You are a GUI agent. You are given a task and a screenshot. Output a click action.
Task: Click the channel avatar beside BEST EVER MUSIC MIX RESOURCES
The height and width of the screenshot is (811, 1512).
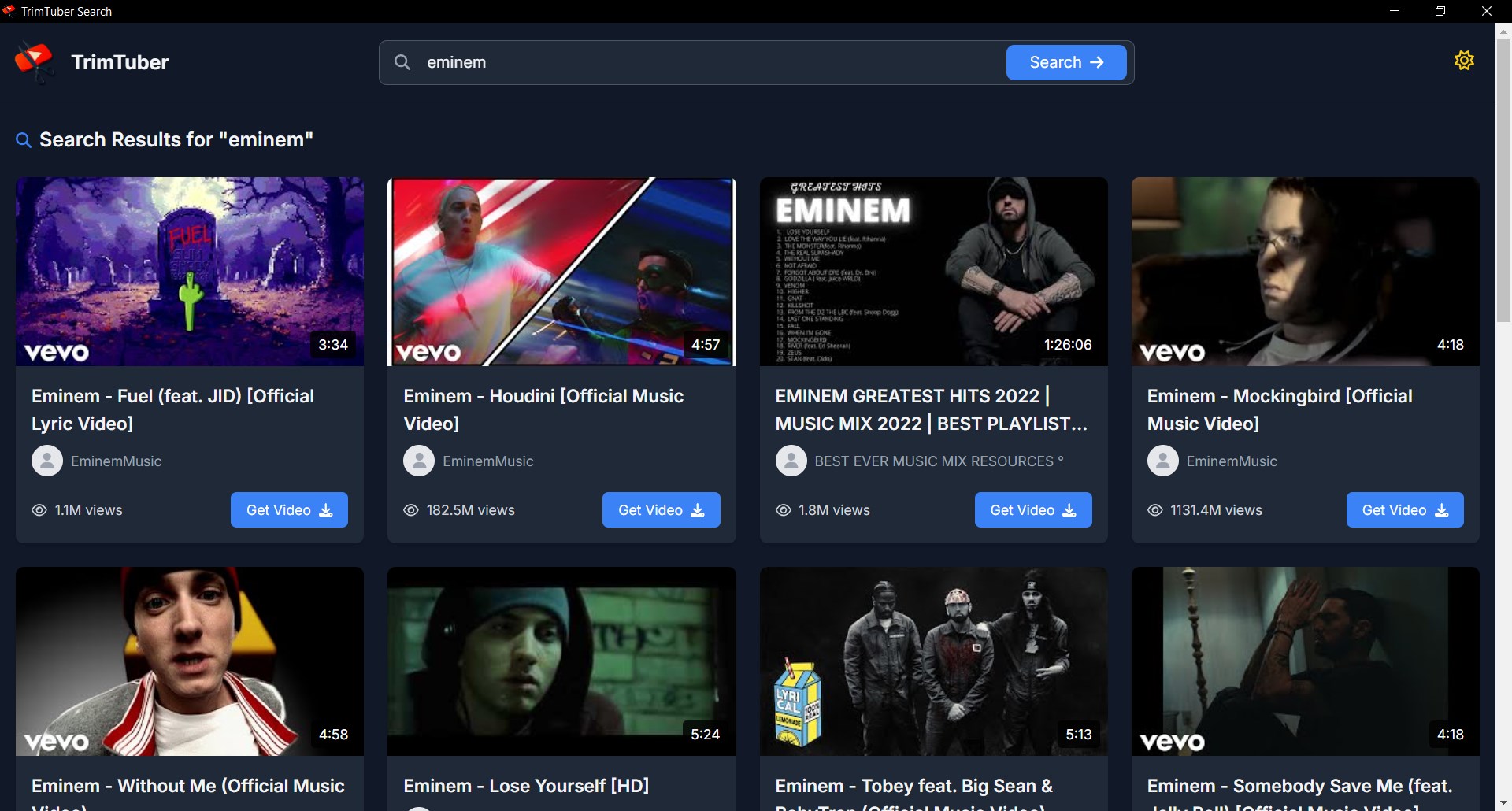coord(791,461)
